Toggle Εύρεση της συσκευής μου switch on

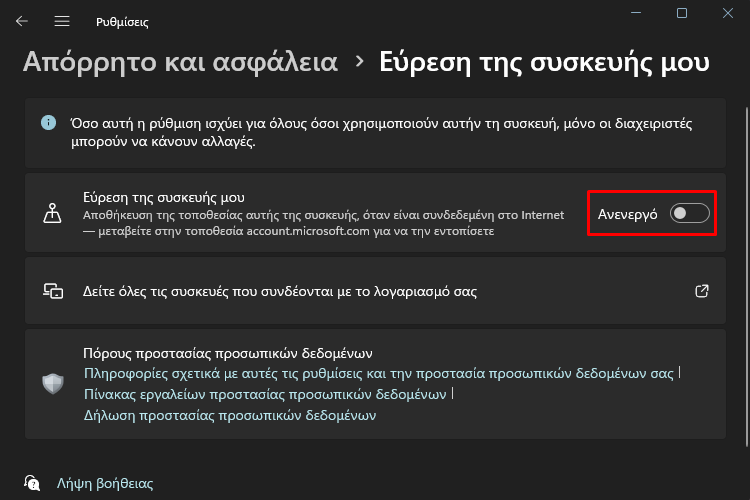tap(689, 213)
